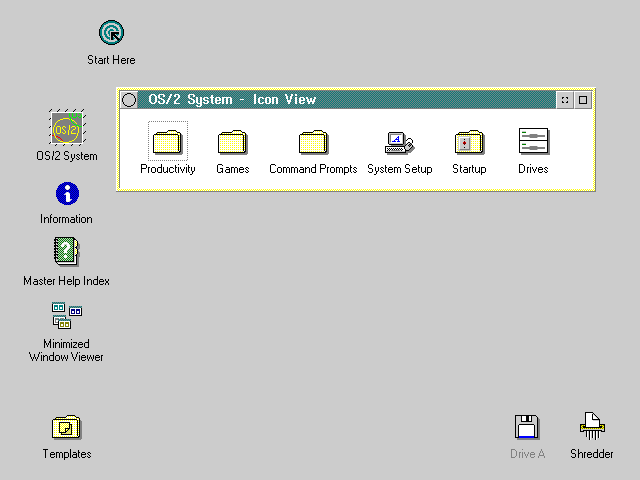This screenshot has height=480, width=640.
Task: Maximize the OS/2 System window
Action: click(583, 99)
